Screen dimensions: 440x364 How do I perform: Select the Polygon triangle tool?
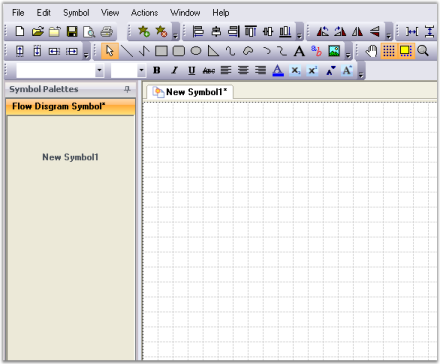213,51
